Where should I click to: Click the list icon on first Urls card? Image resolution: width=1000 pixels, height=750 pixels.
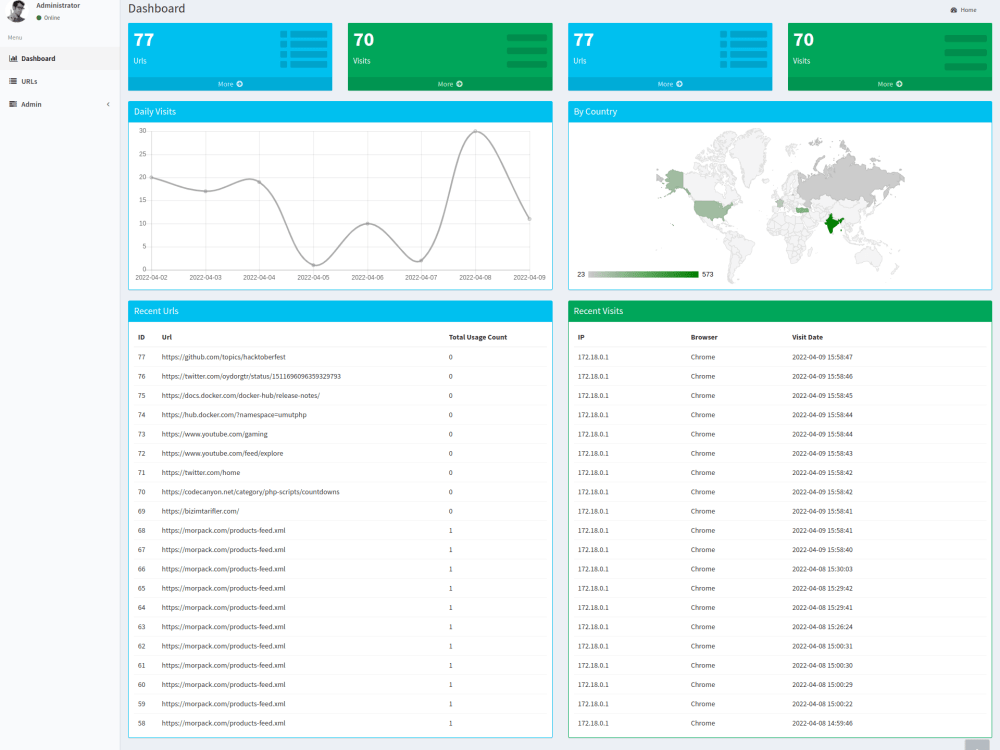[x=304, y=49]
